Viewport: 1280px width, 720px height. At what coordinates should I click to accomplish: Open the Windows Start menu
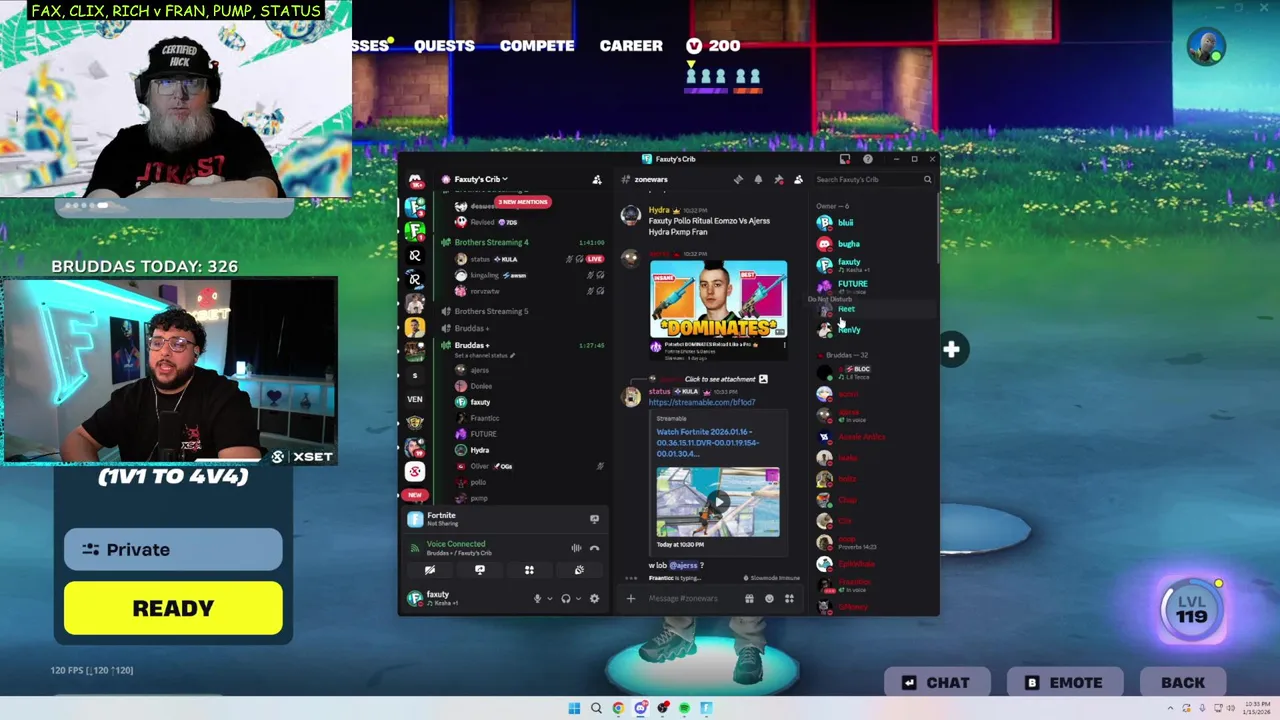click(x=574, y=708)
